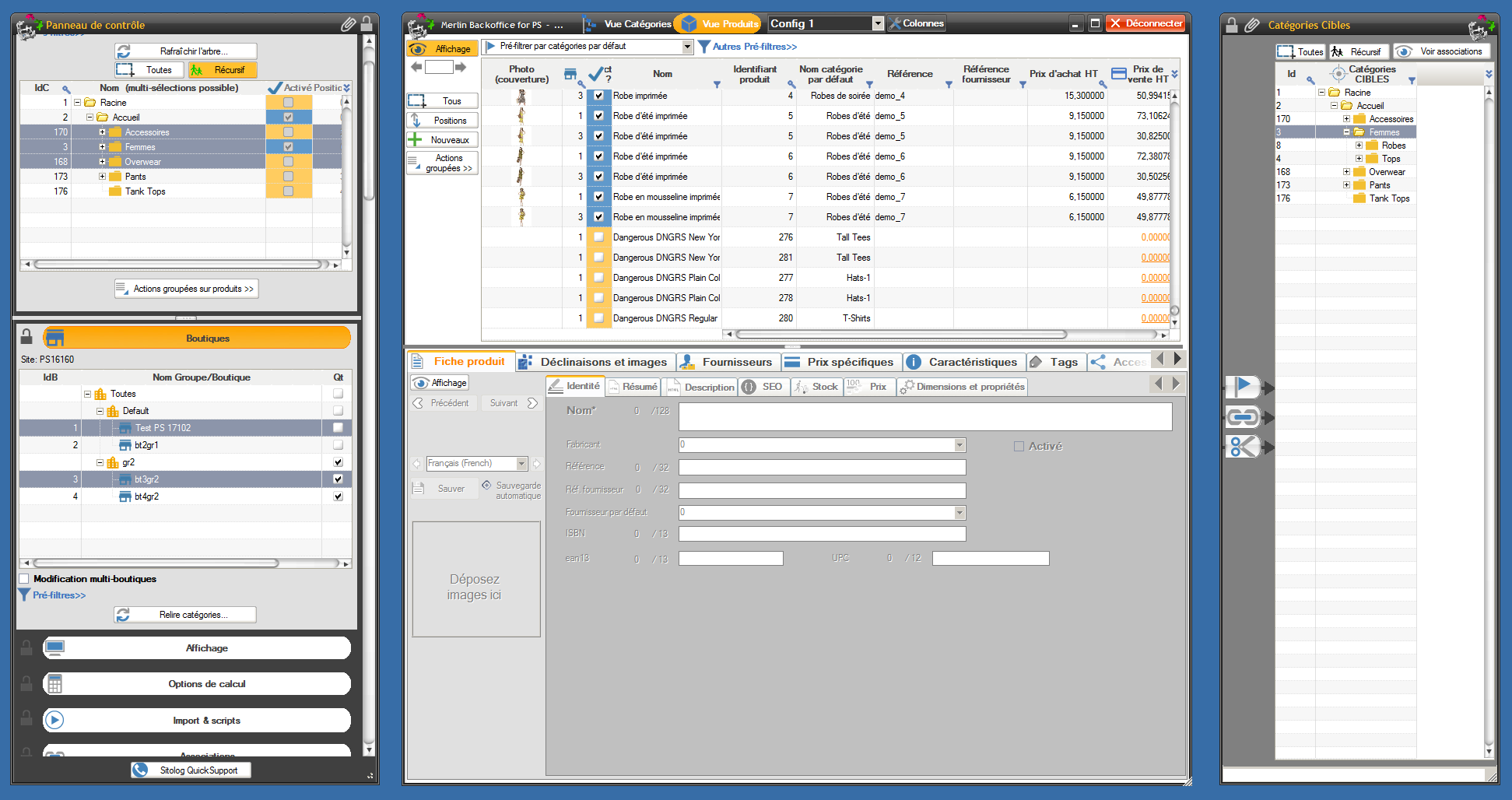Screen dimensions: 1512x800
Task: Click the scroll tabs right arrow near Accessoires tab
Action: pos(1177,359)
